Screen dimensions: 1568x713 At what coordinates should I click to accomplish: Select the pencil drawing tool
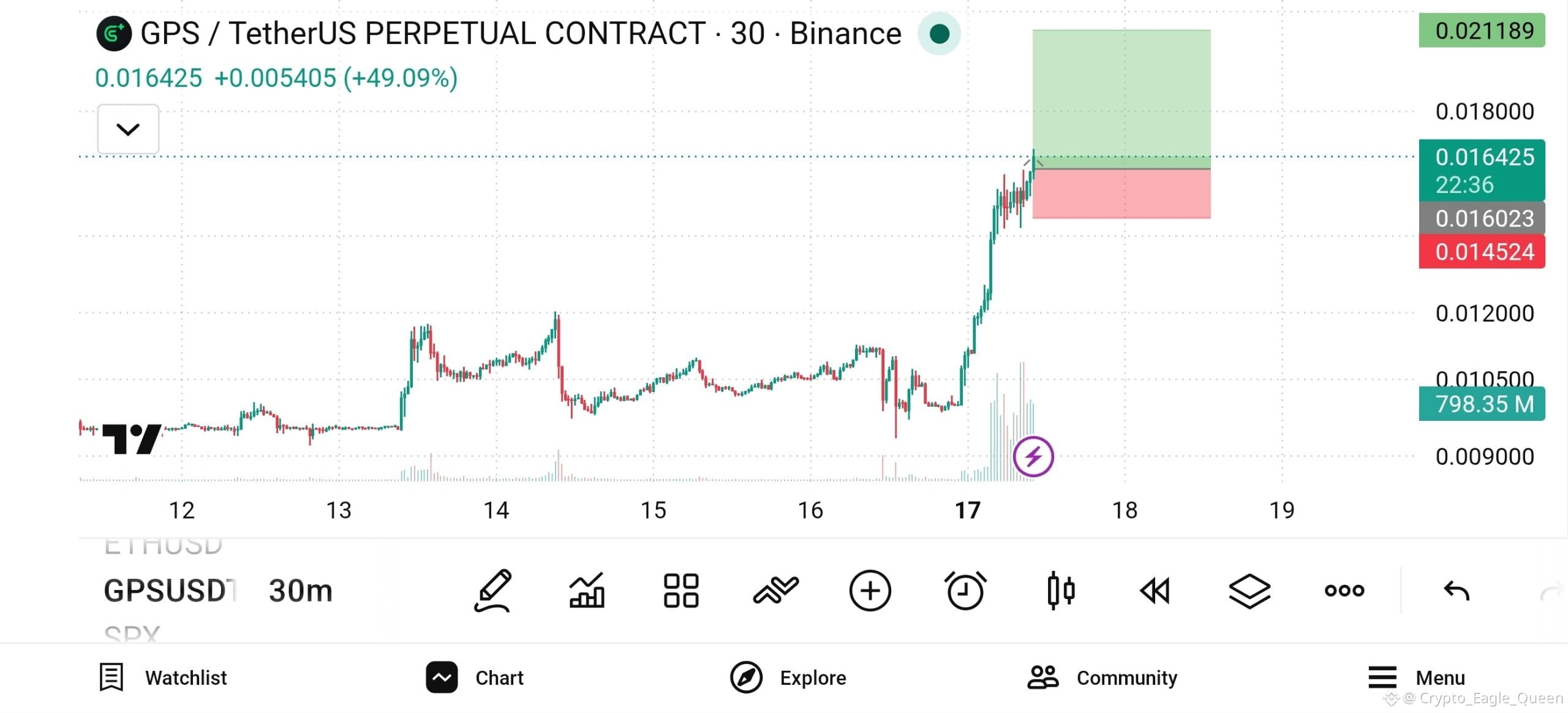pyautogui.click(x=494, y=590)
